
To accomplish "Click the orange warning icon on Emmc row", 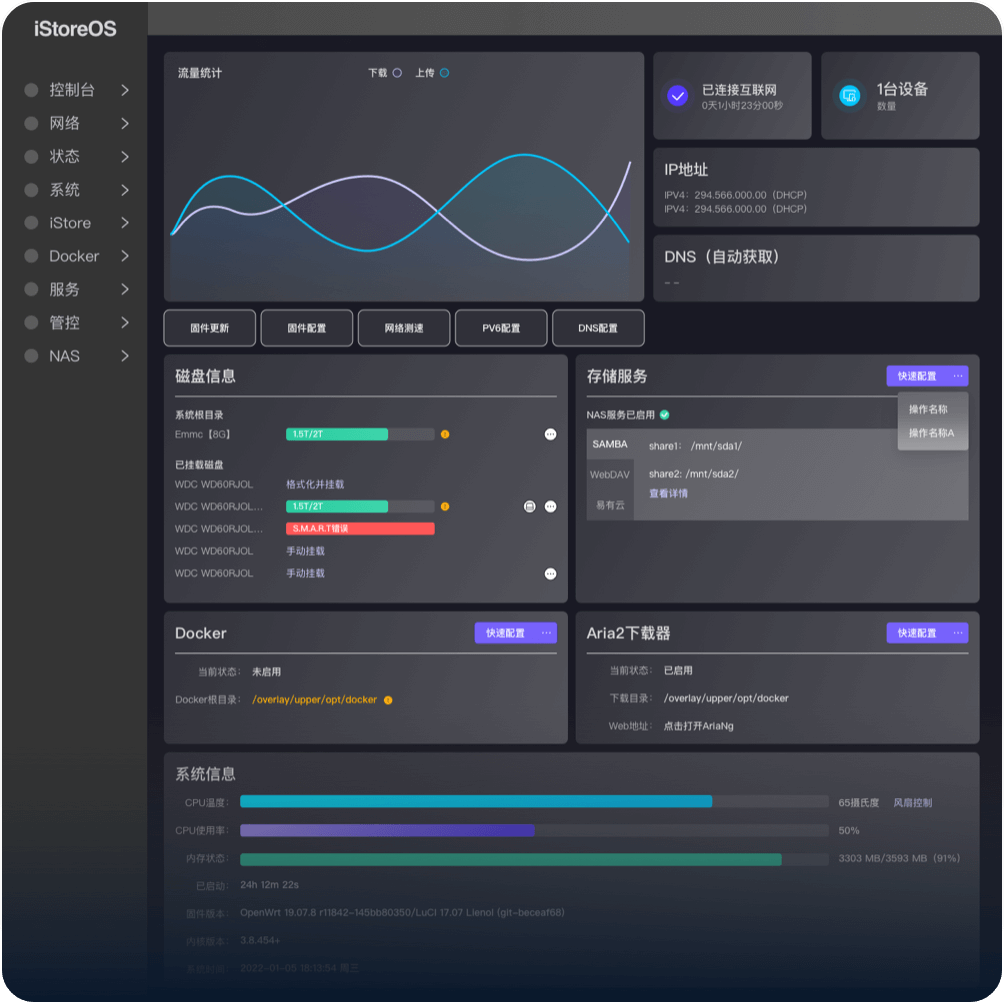I will (x=445, y=434).
